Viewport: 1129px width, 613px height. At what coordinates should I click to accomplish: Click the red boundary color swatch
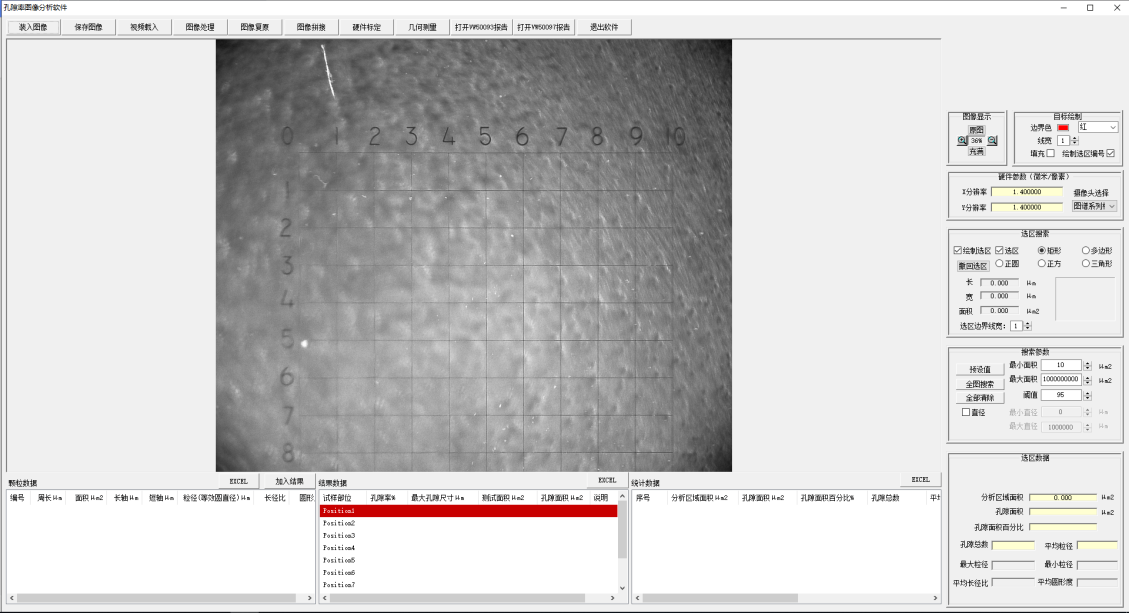point(1063,128)
